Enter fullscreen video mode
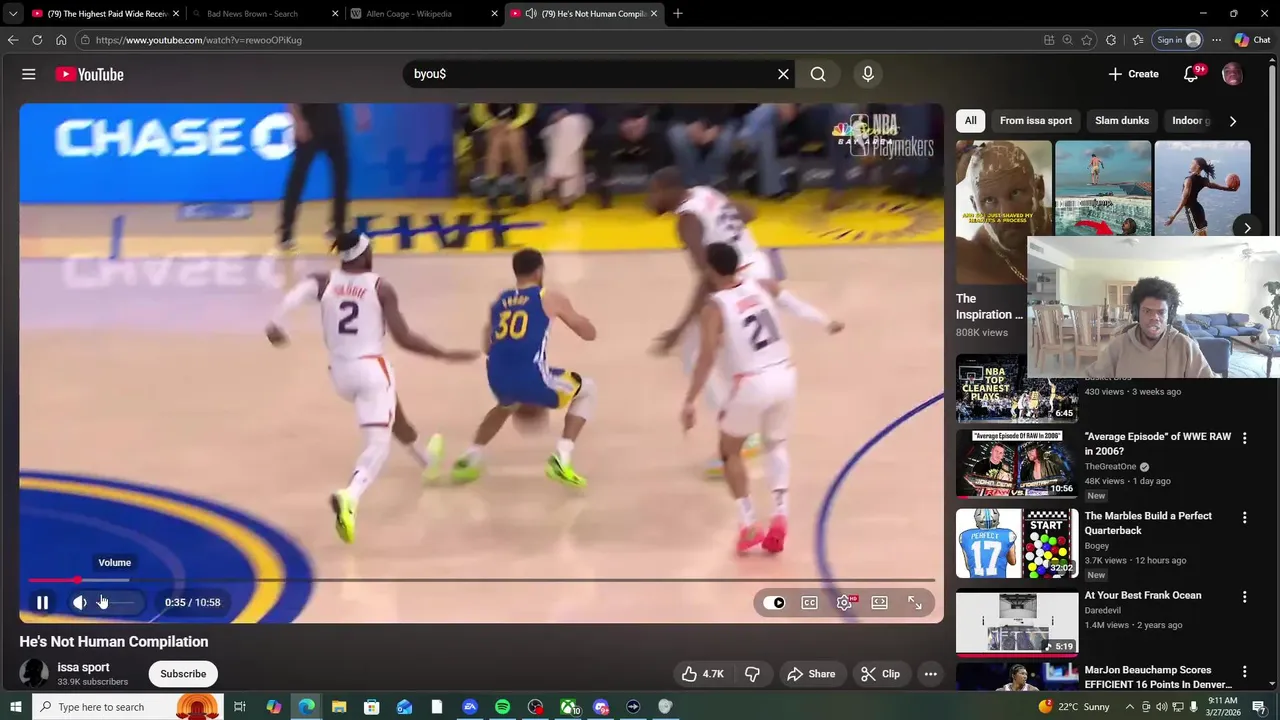1280x720 pixels. 914,602
